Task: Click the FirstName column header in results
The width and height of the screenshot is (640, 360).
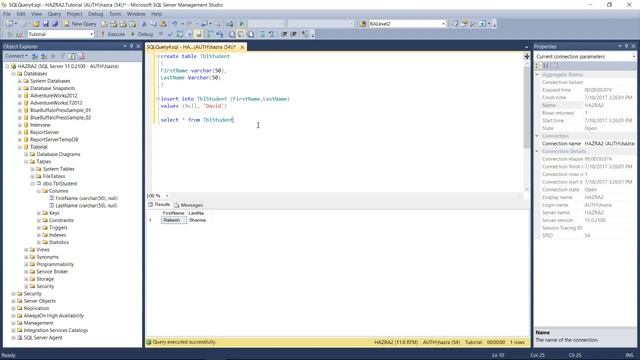Action: coord(174,213)
